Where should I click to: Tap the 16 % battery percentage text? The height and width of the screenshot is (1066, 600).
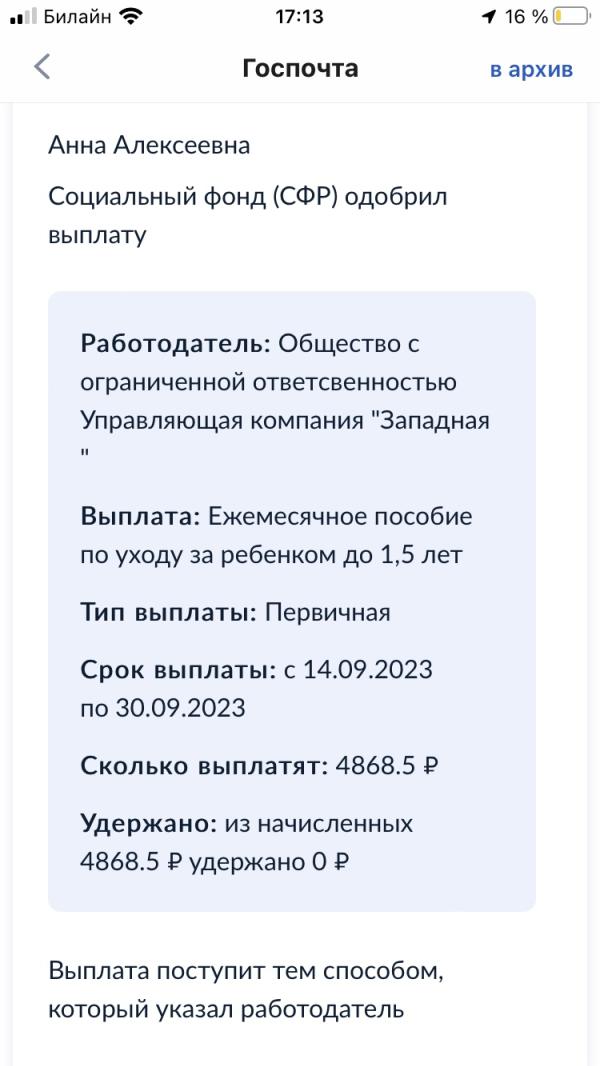pos(525,17)
